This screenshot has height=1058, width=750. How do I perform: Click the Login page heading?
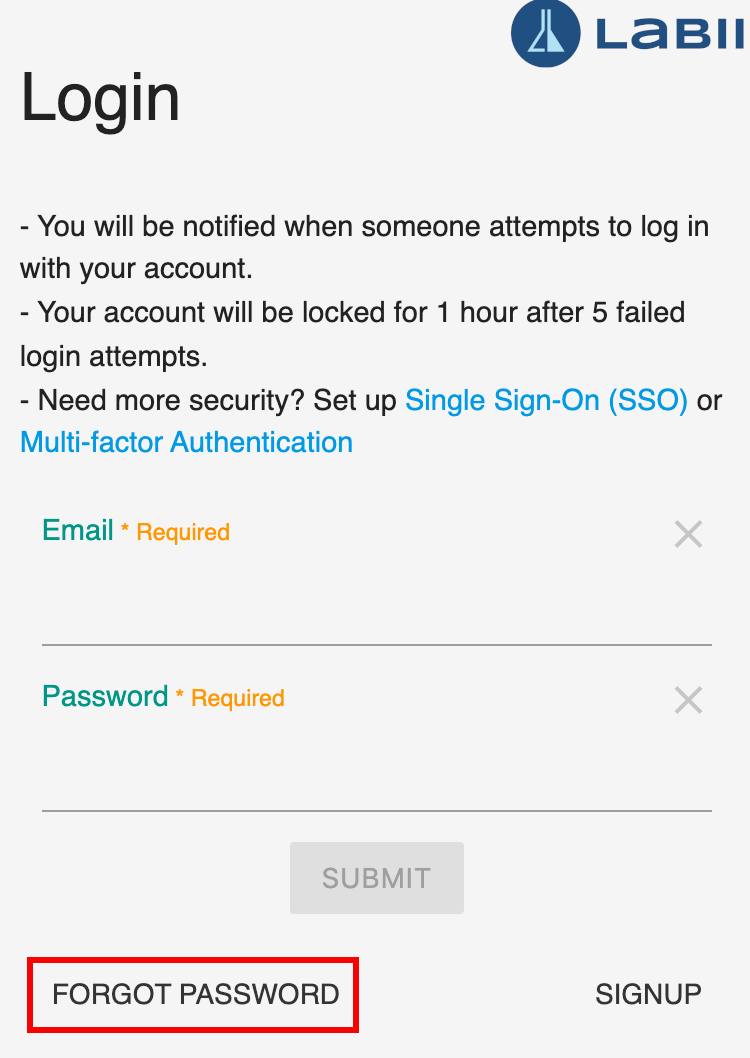click(100, 99)
